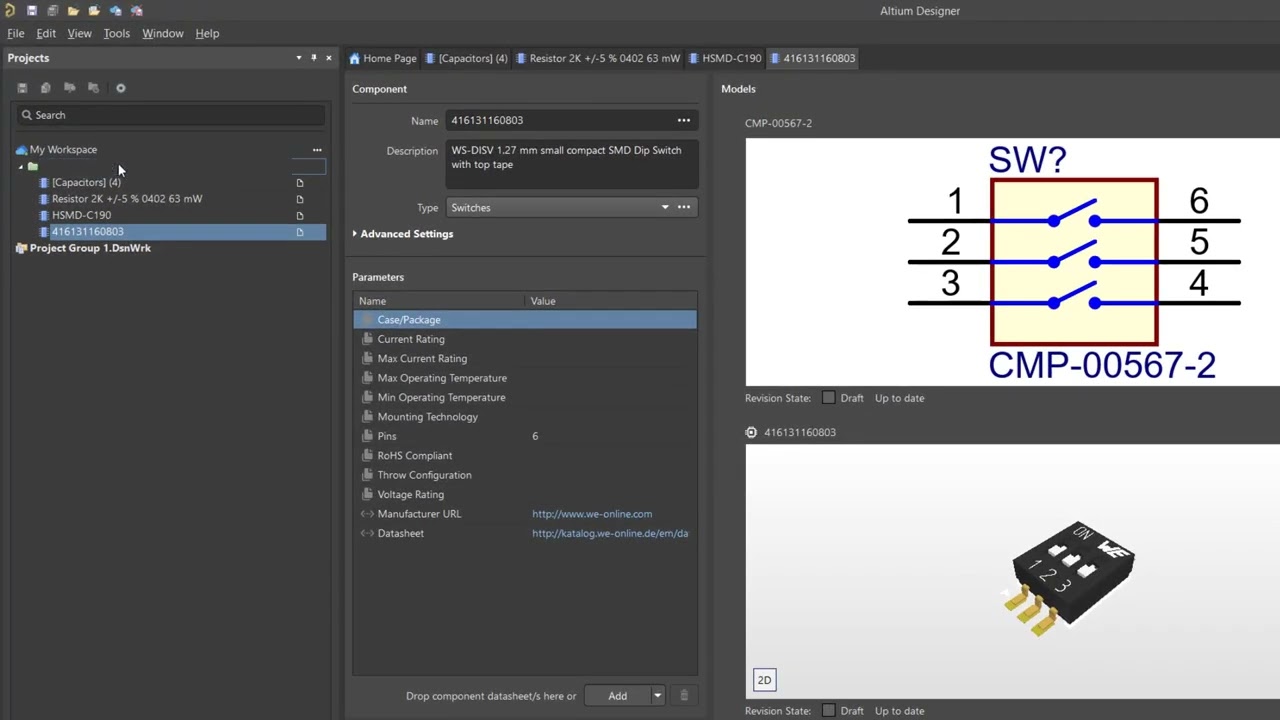Open the Type Switches dropdown

click(664, 208)
